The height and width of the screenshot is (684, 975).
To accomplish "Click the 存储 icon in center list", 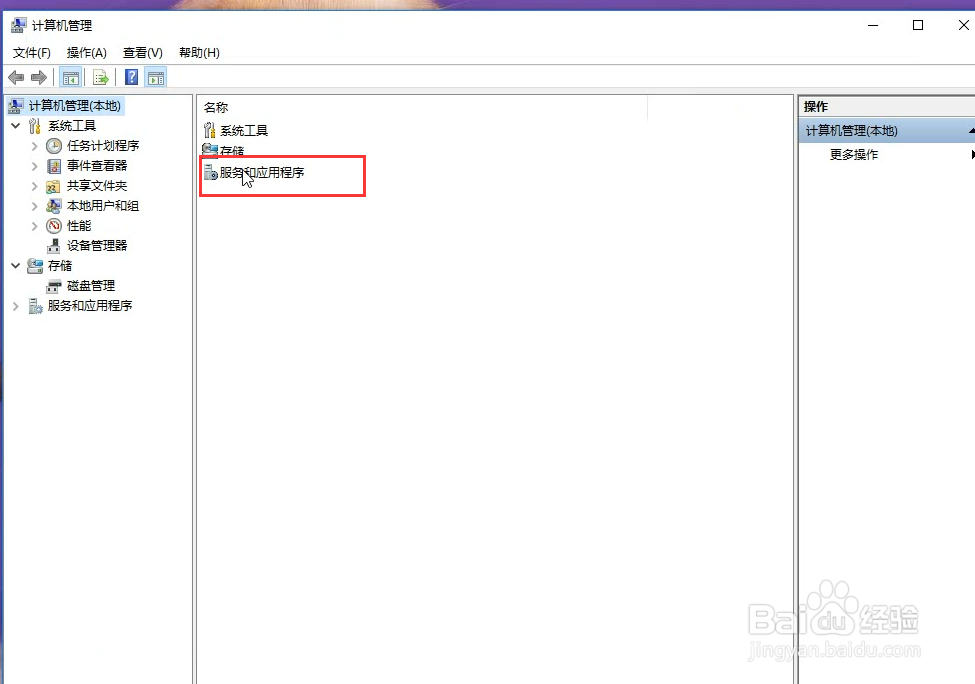I will coord(210,150).
